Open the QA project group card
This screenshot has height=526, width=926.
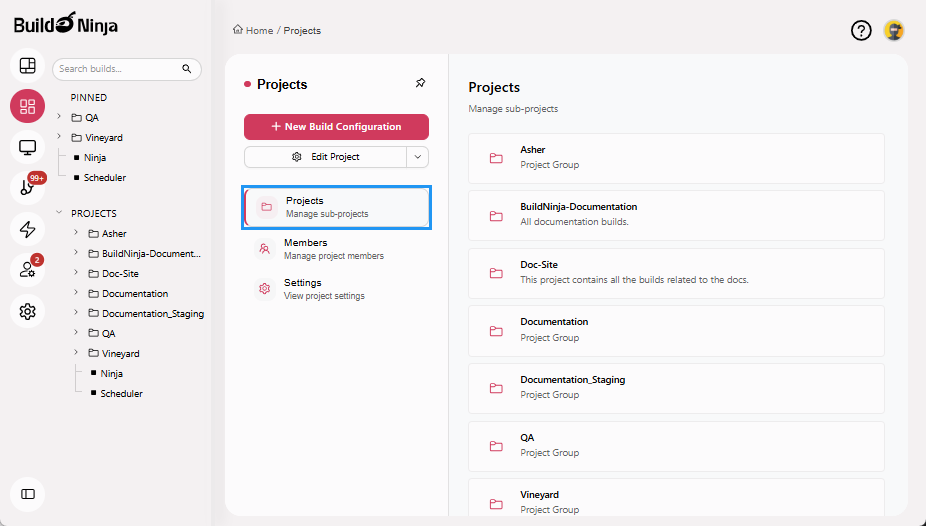(x=676, y=446)
